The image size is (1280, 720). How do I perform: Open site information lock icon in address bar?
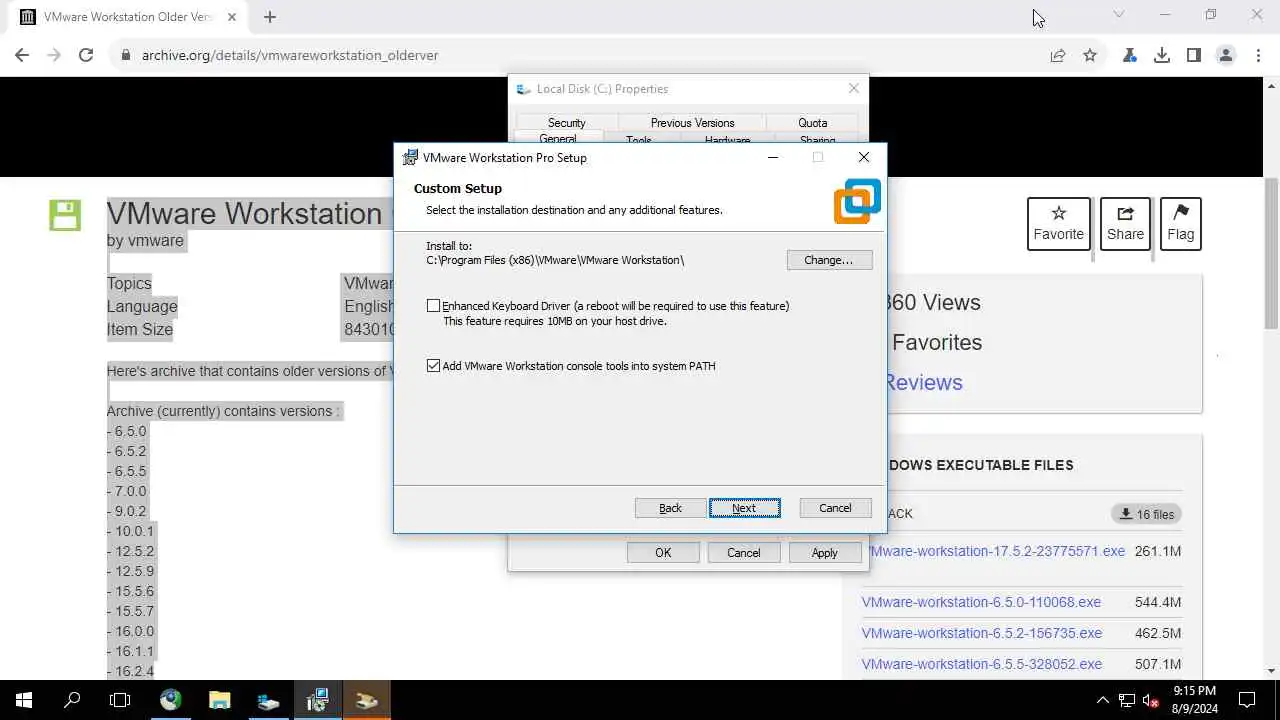click(x=126, y=55)
